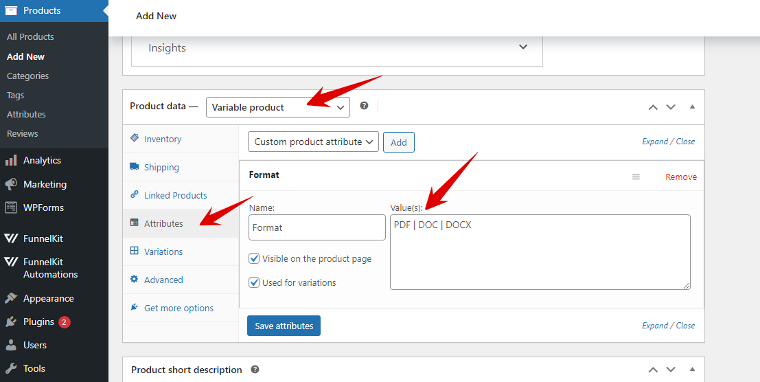
Task: Click the FunnelKit Automations logo icon
Action: point(11,262)
